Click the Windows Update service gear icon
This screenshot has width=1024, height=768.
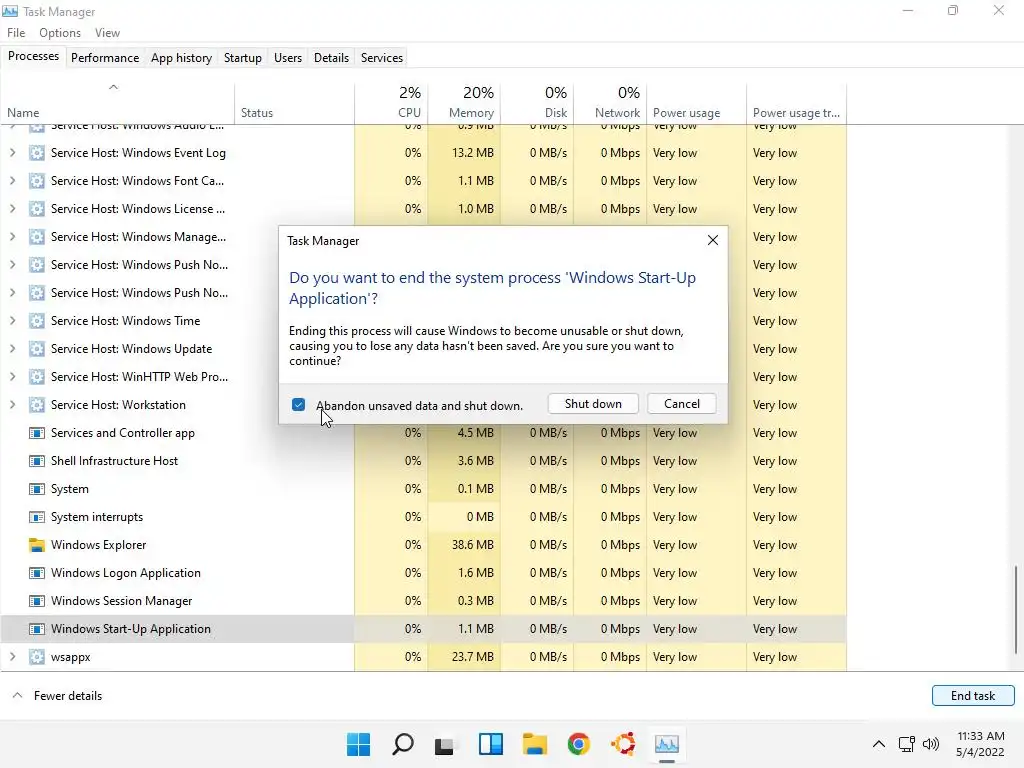pyautogui.click(x=37, y=349)
